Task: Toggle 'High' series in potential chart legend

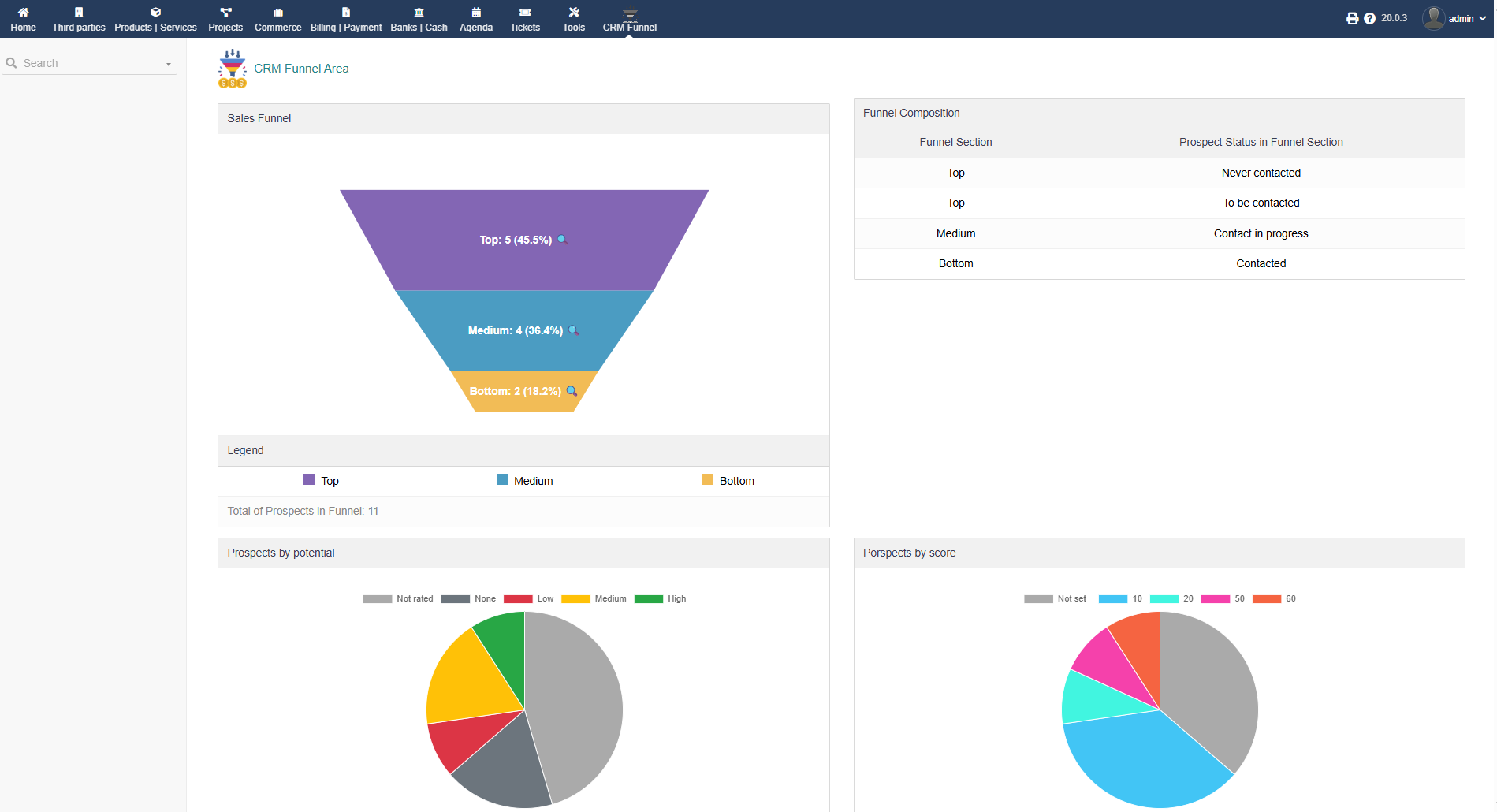Action: [x=661, y=599]
